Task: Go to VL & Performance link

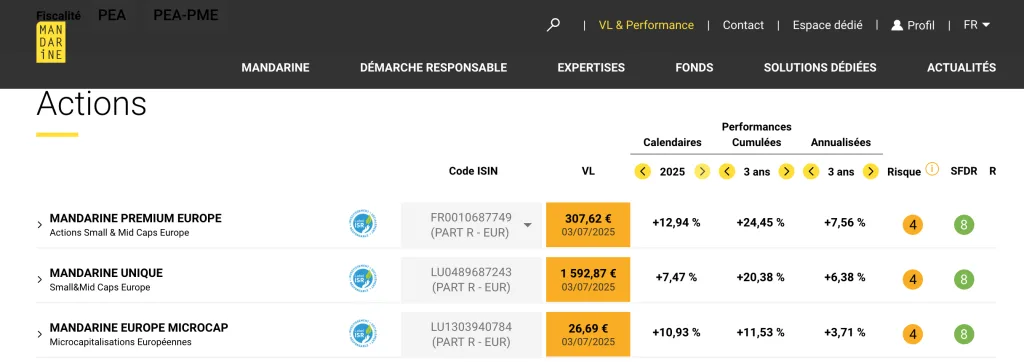Action: pos(646,25)
